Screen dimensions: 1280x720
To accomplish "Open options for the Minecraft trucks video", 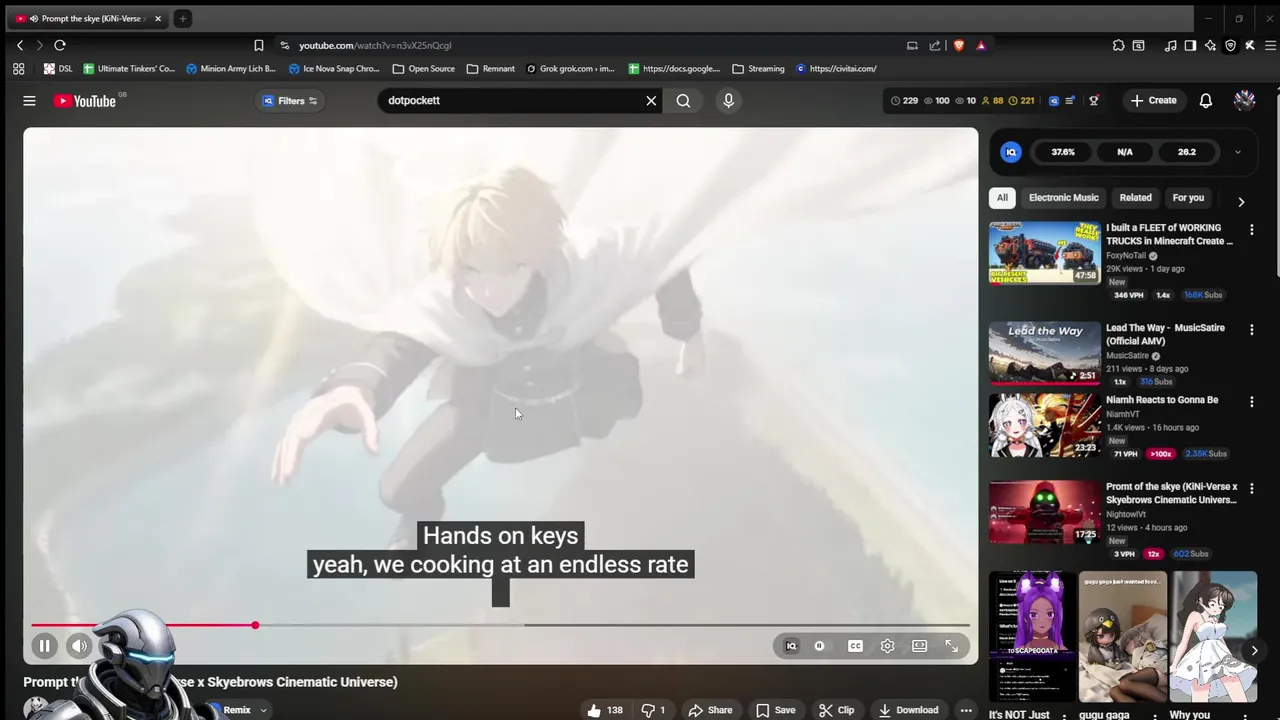I will tap(1251, 229).
